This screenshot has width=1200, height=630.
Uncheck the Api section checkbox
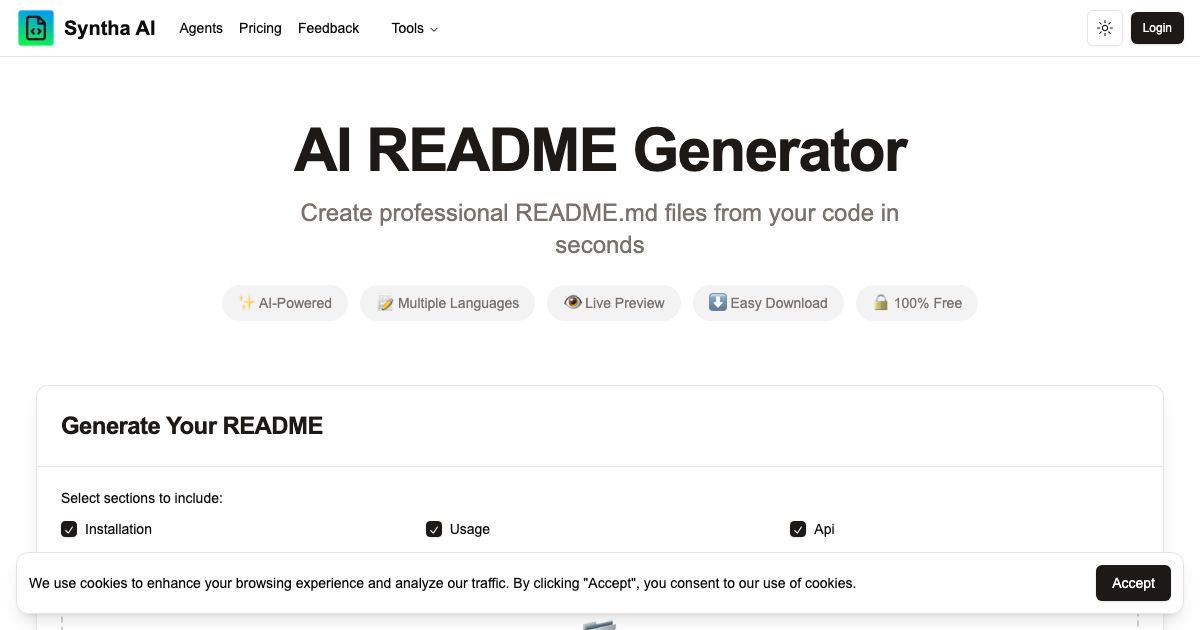pyautogui.click(x=799, y=529)
